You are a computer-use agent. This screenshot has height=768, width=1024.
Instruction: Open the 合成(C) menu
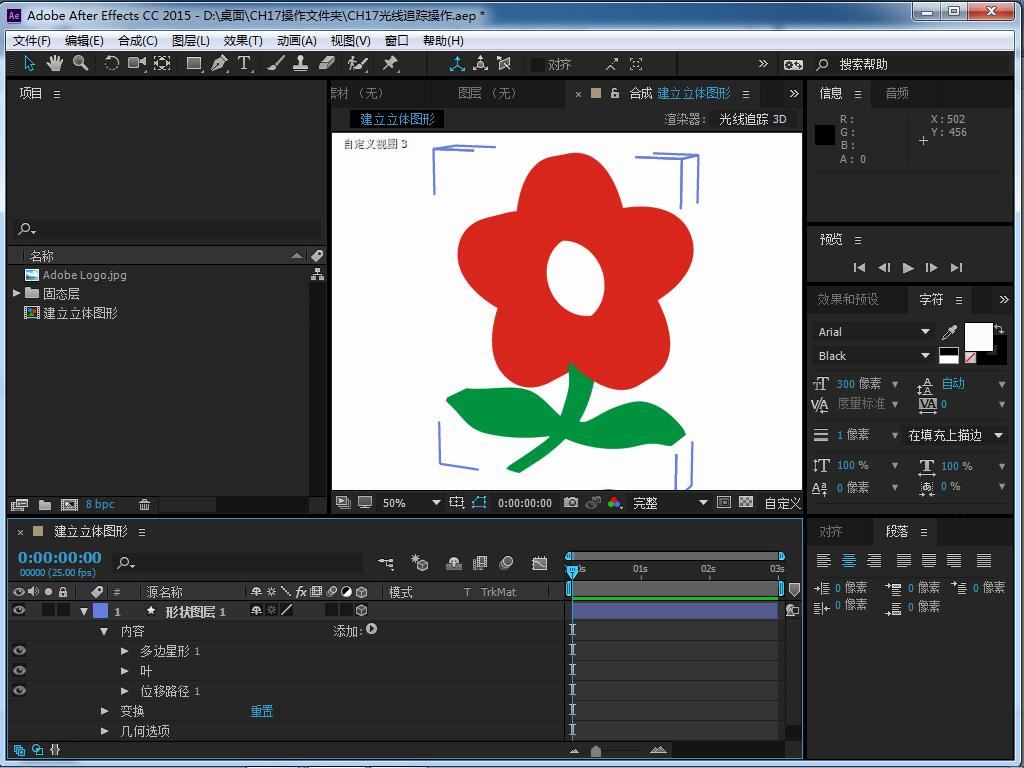[137, 40]
